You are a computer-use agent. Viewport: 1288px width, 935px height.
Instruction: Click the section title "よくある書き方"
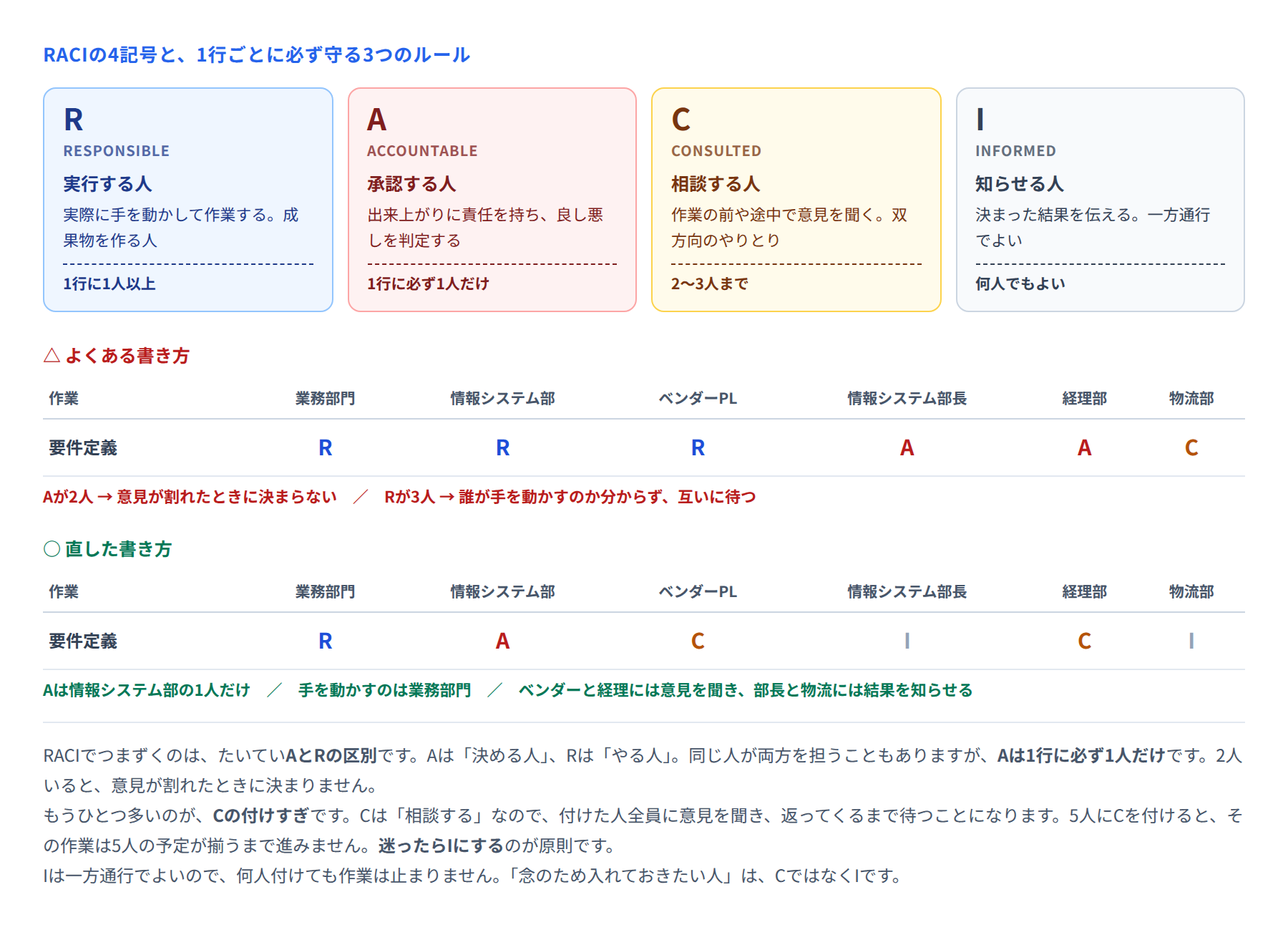tap(127, 356)
